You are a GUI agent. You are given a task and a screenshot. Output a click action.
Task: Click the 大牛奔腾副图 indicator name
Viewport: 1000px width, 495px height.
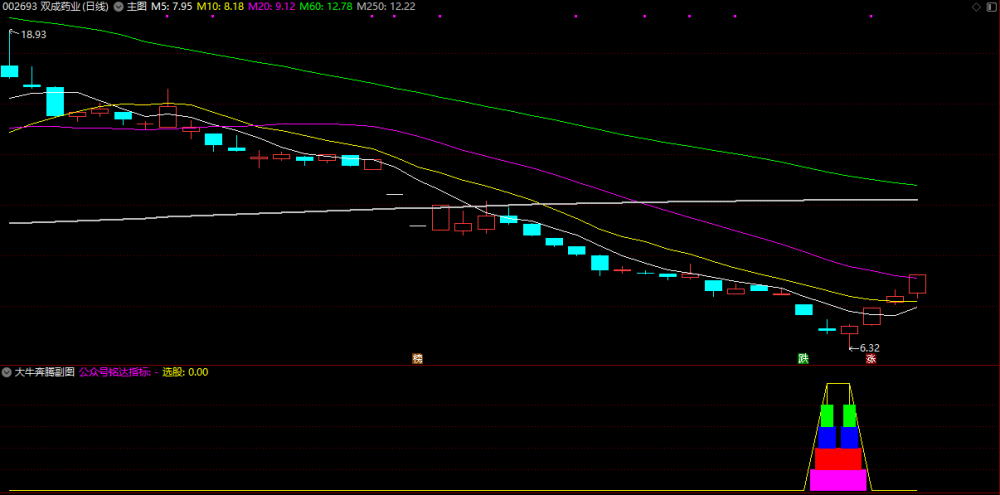(x=45, y=372)
